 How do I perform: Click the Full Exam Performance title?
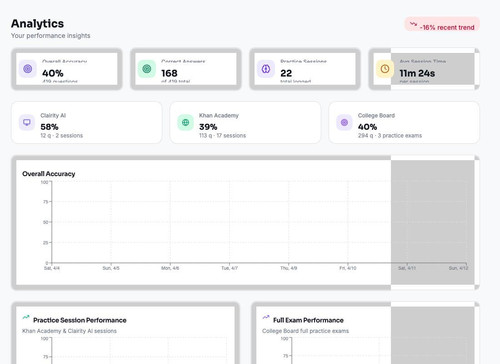coord(308,320)
